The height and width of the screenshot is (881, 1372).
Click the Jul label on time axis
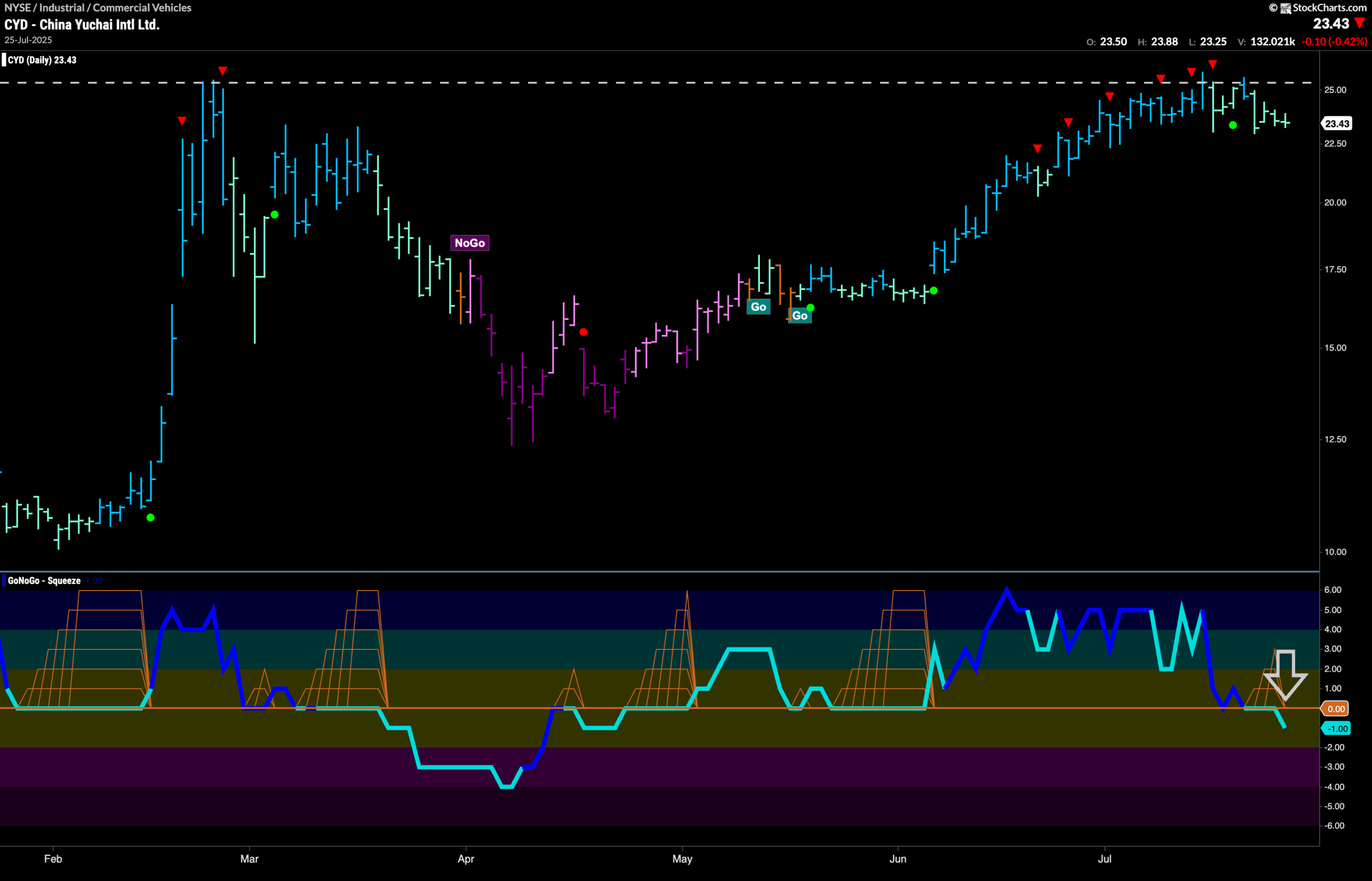click(x=1104, y=858)
